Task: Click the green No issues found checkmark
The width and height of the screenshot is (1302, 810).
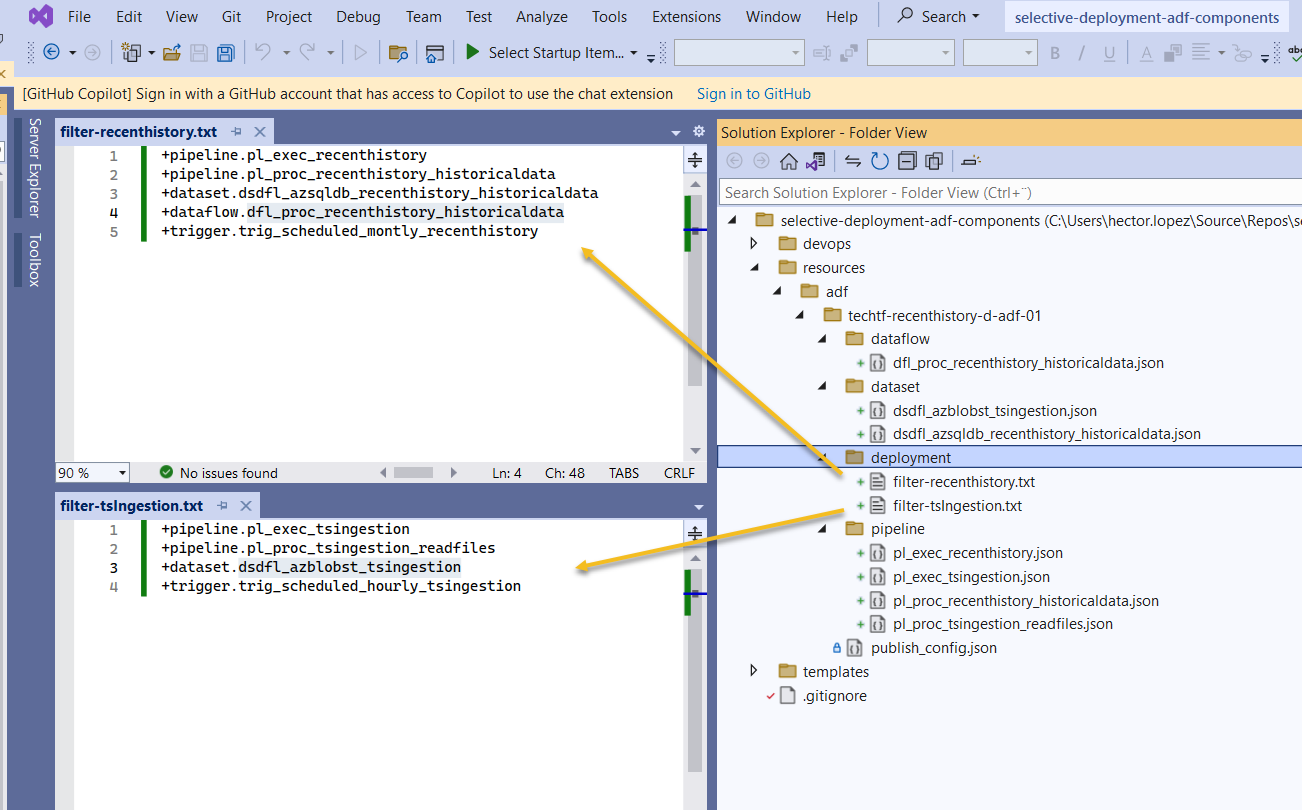Action: [x=167, y=472]
